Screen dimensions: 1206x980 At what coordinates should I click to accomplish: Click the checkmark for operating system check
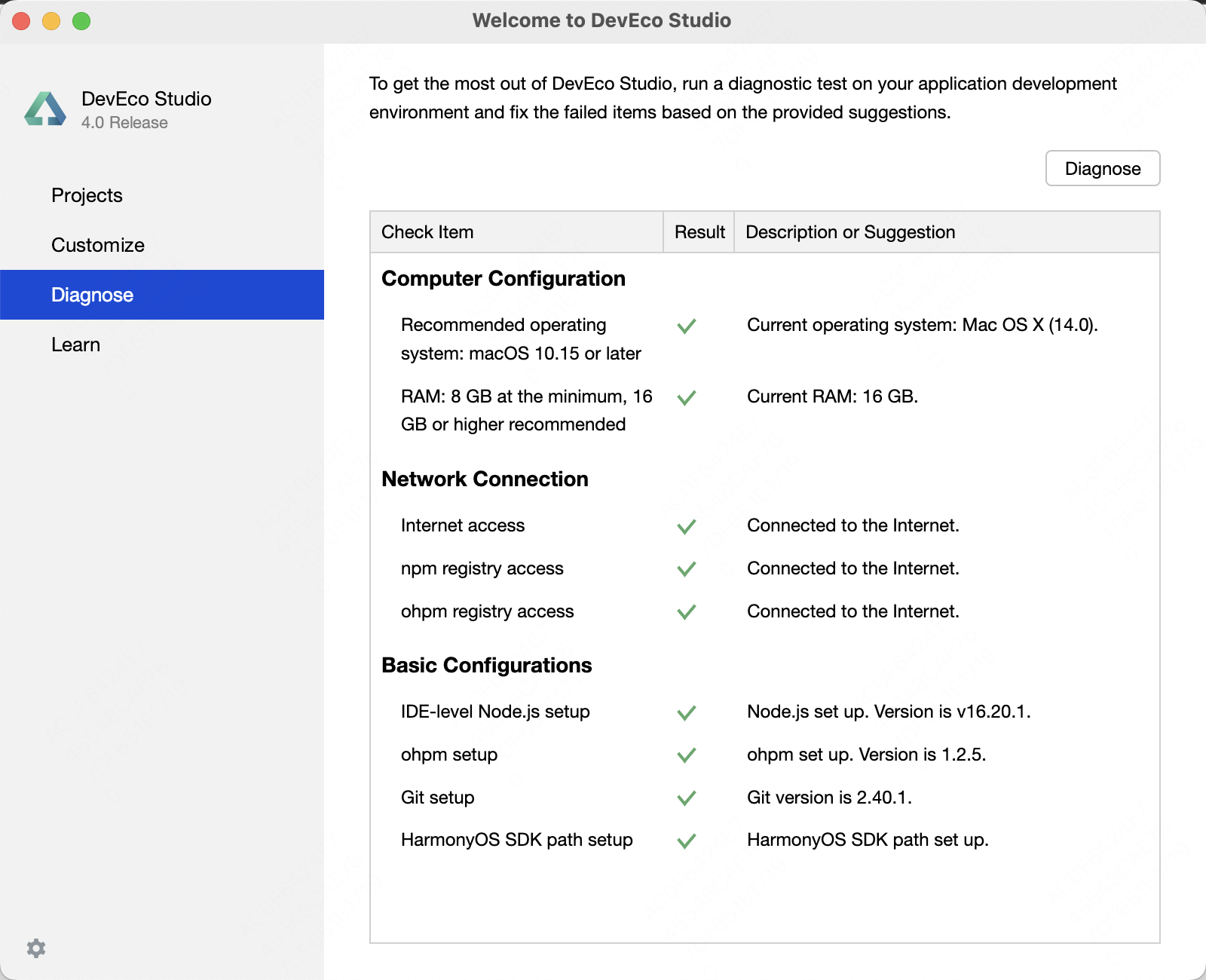pyautogui.click(x=686, y=326)
